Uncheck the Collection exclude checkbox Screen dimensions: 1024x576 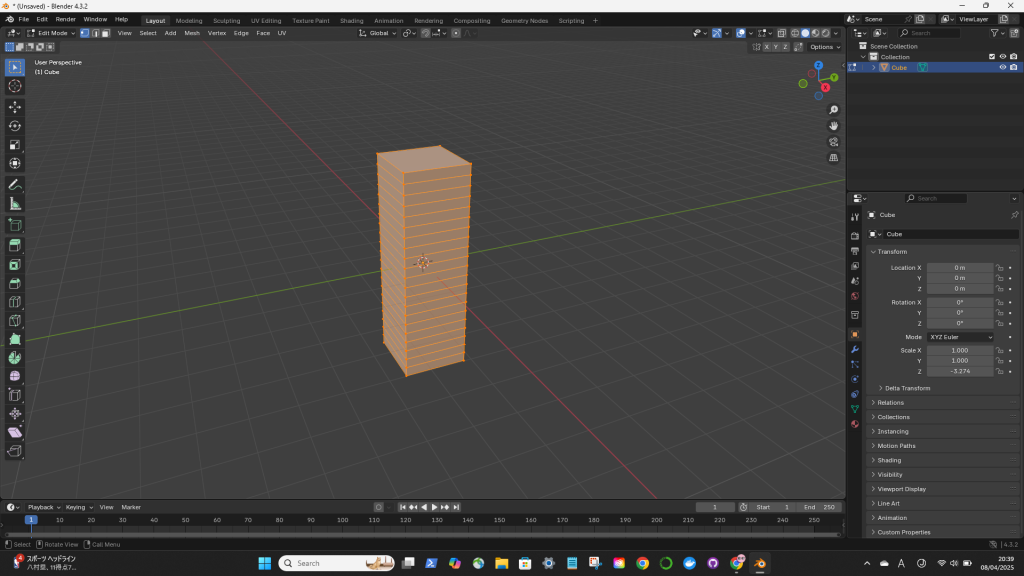pos(992,57)
